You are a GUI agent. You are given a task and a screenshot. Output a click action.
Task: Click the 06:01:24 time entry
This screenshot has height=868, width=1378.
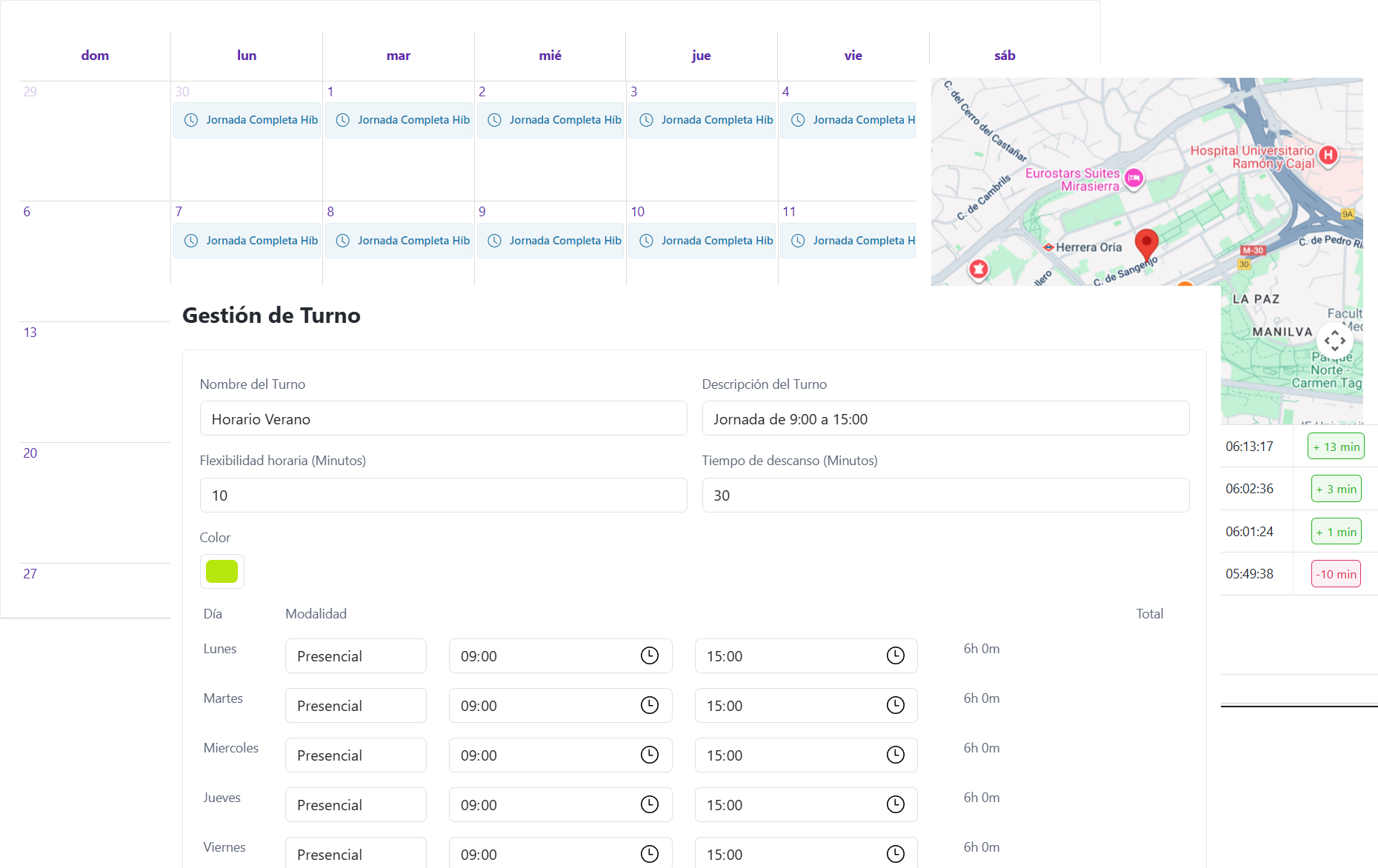point(1249,532)
